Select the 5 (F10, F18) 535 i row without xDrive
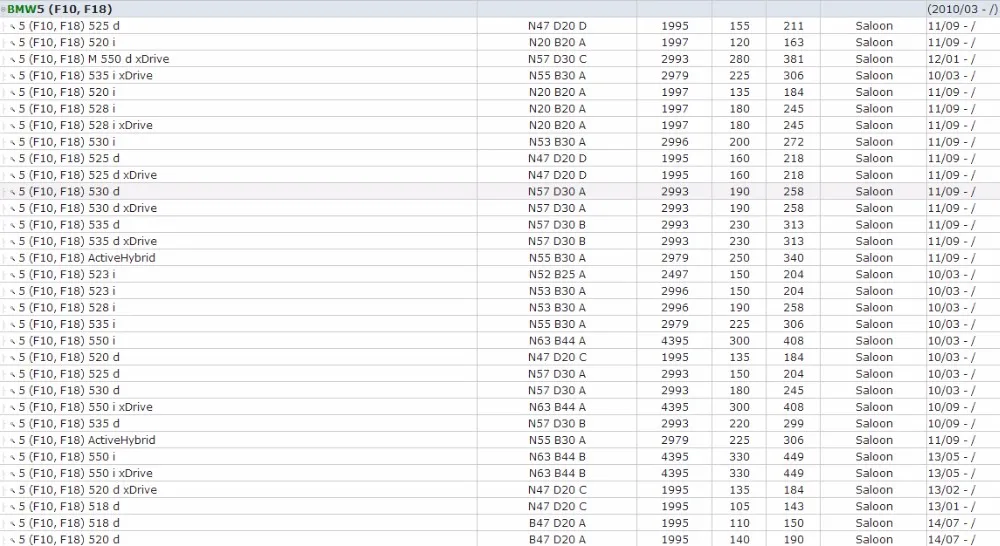 click(x=500, y=324)
